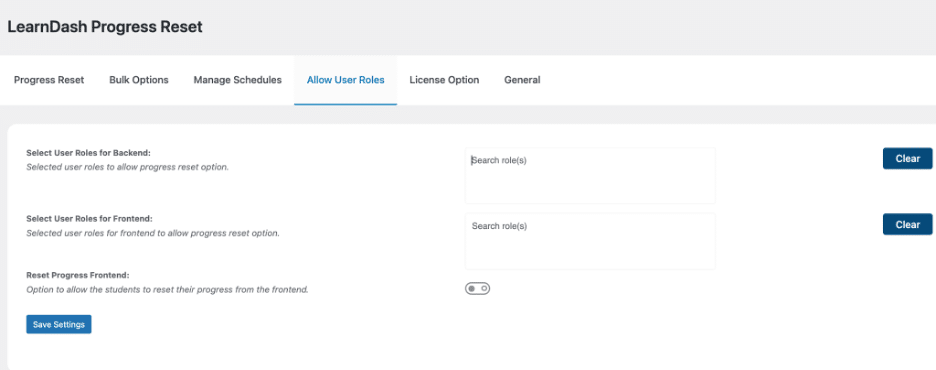The height and width of the screenshot is (370, 936).
Task: Go to the Manage Schedules tab
Action: click(x=238, y=80)
